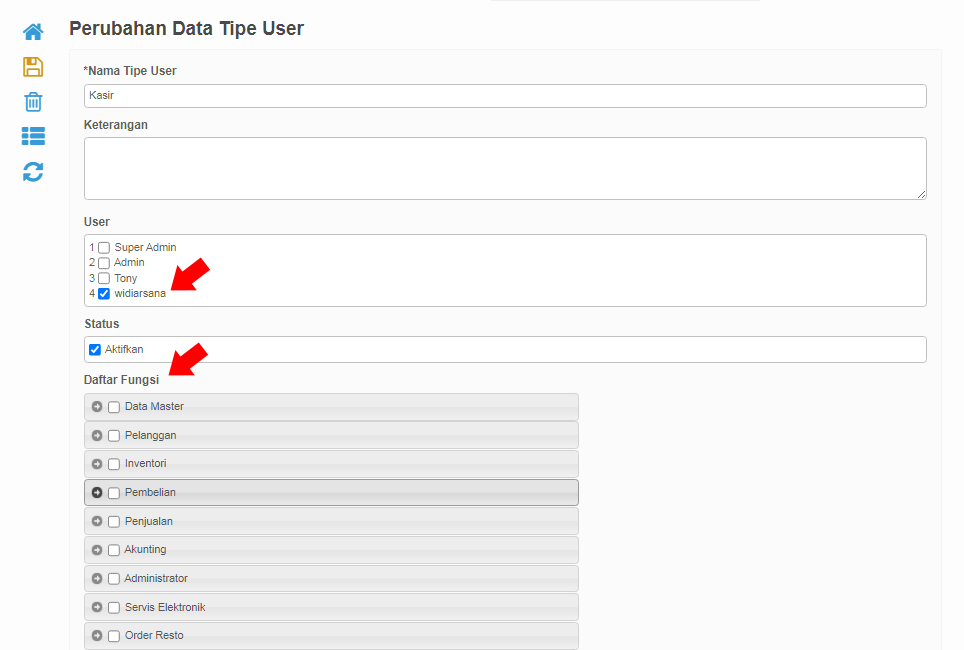Select the Penjualan label text
Viewport: 964px width, 650px height.
pos(149,521)
